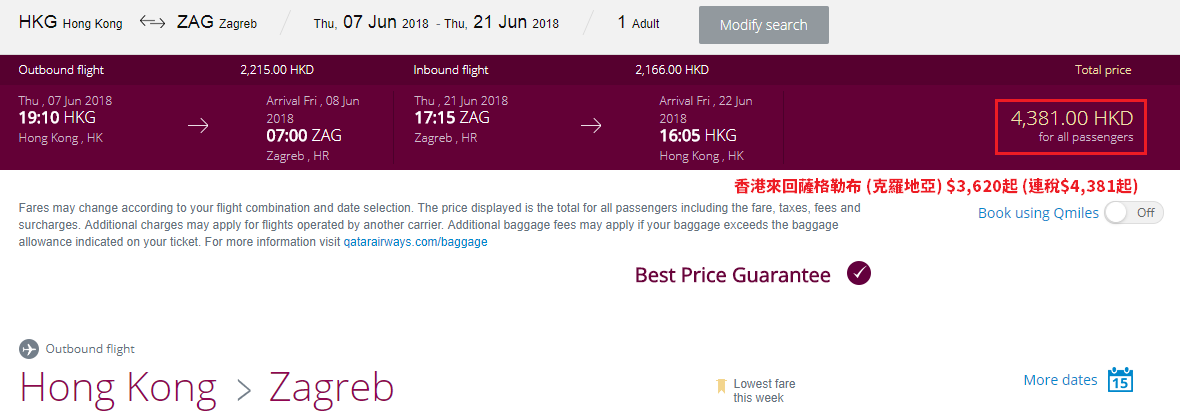Click the Book using Qmiles label
Screen dimensions: 1180x417
pos(1039,213)
